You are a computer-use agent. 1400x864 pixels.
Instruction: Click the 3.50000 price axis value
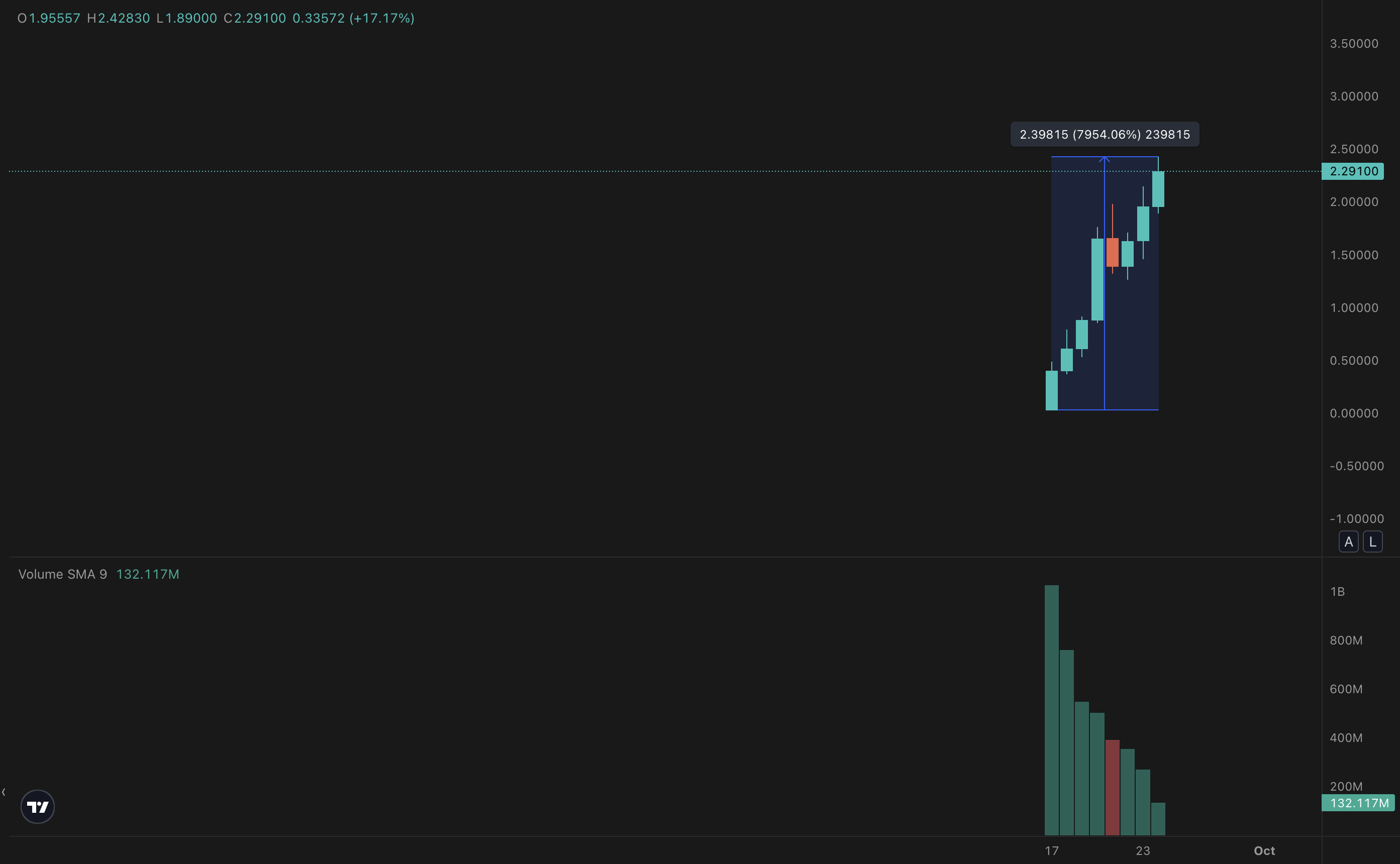pyautogui.click(x=1353, y=43)
